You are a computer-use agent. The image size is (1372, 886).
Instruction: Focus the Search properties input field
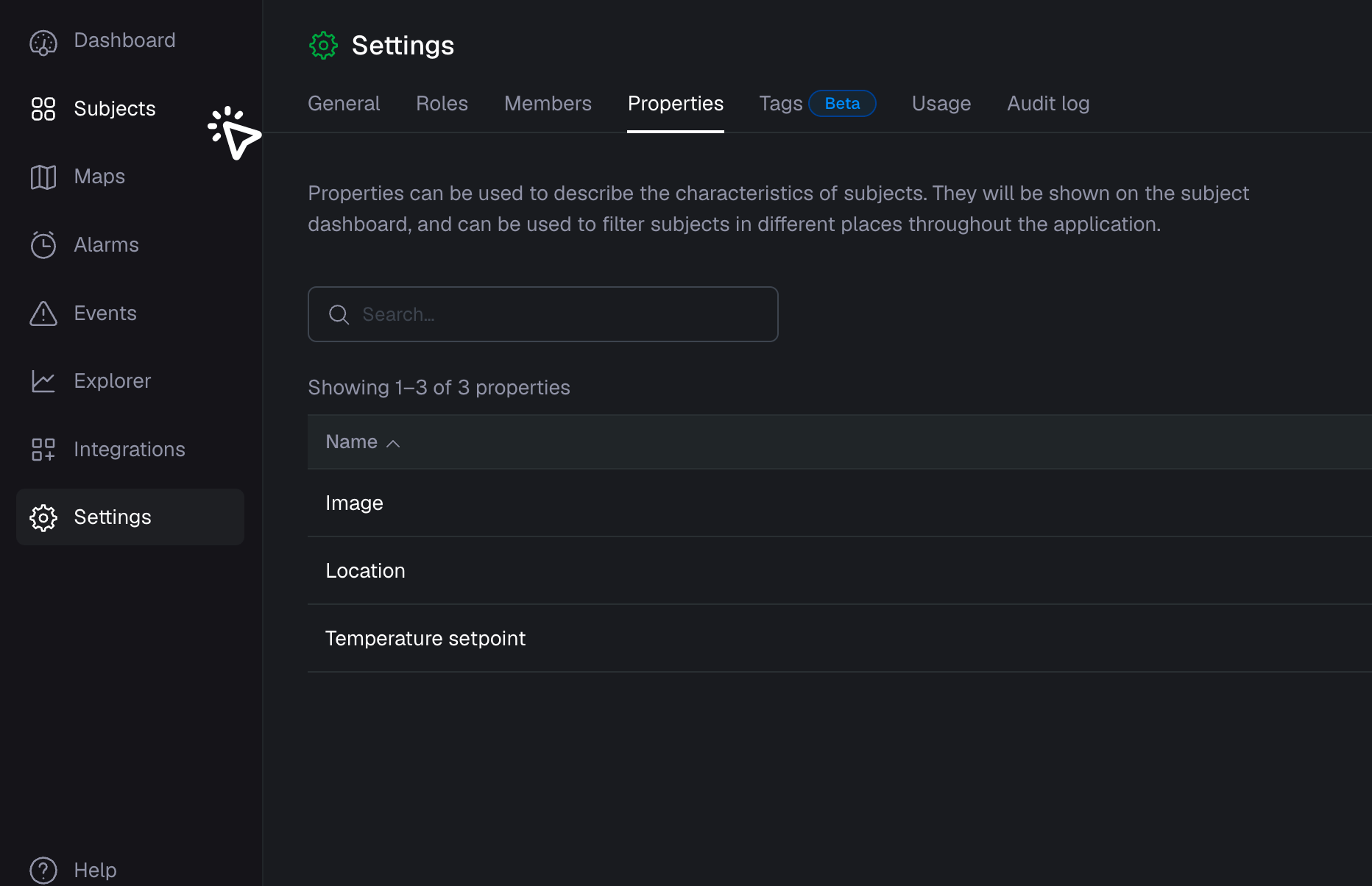click(x=542, y=314)
